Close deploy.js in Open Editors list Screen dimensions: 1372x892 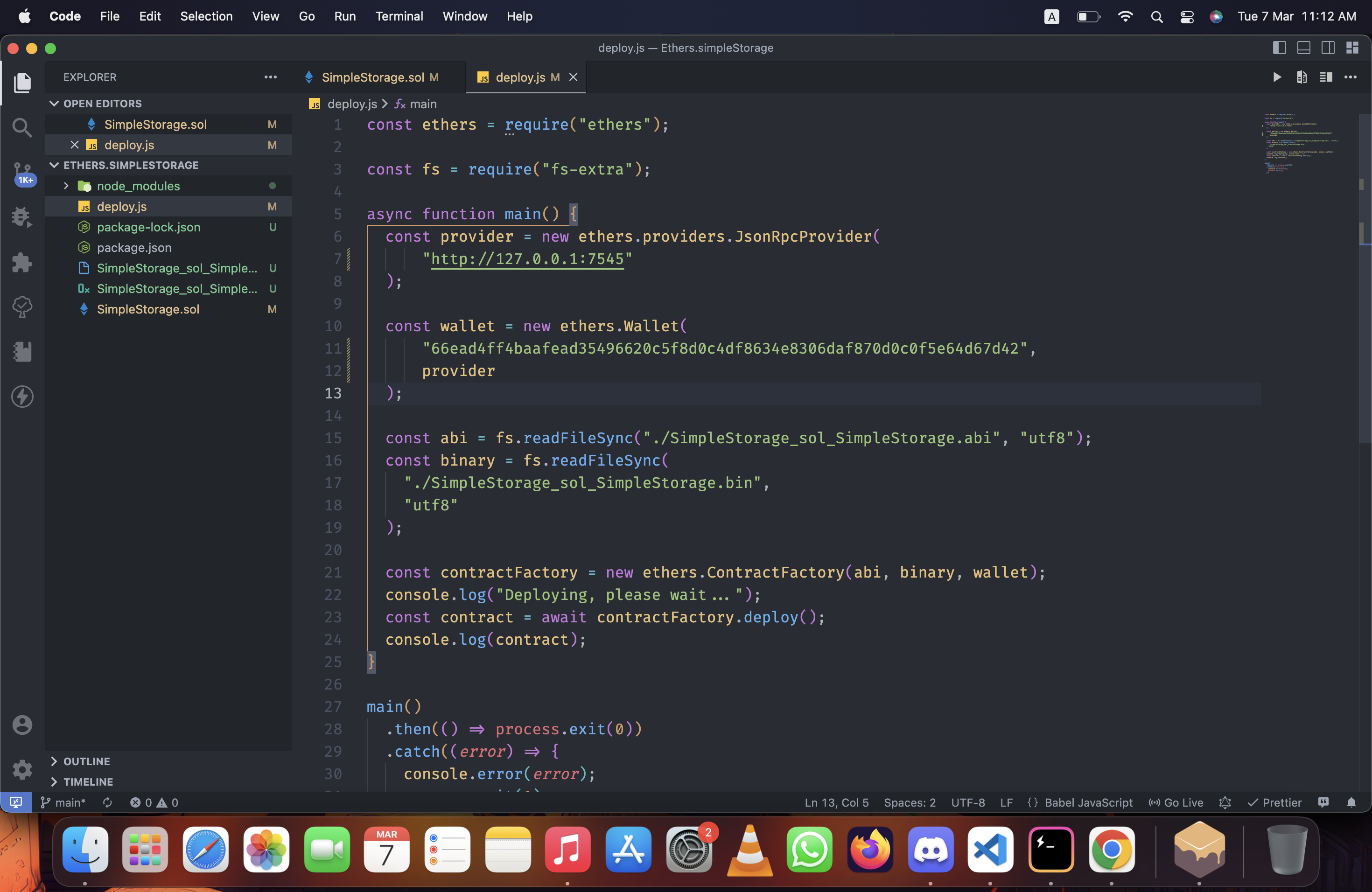(74, 145)
